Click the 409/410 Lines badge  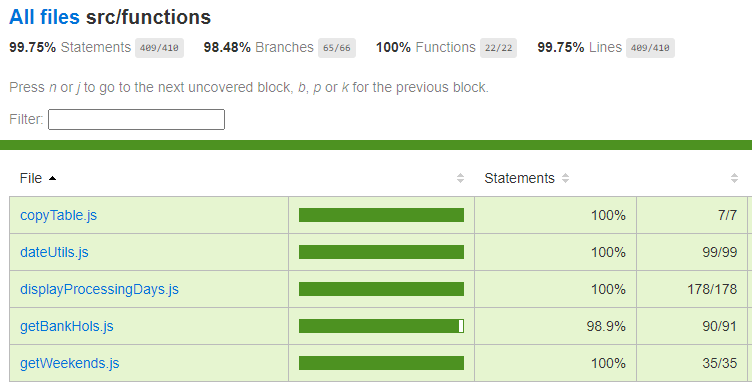tap(650, 48)
